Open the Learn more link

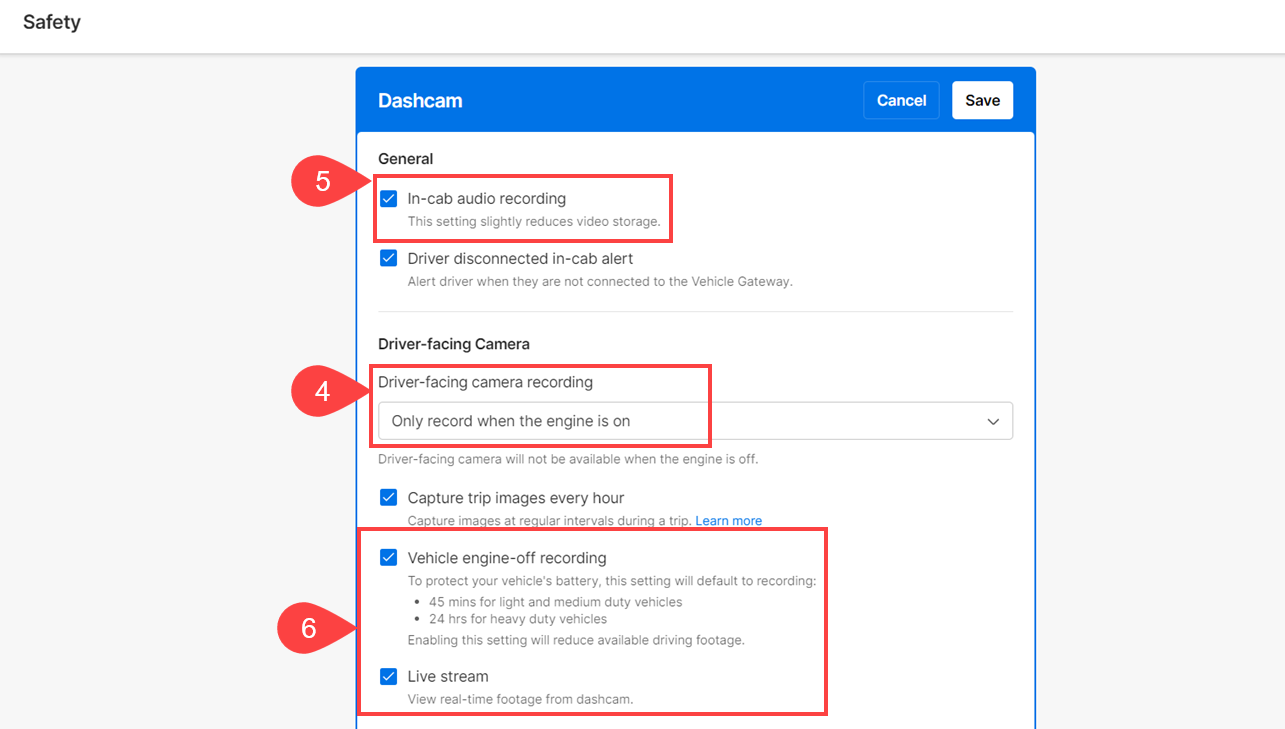tap(728, 521)
